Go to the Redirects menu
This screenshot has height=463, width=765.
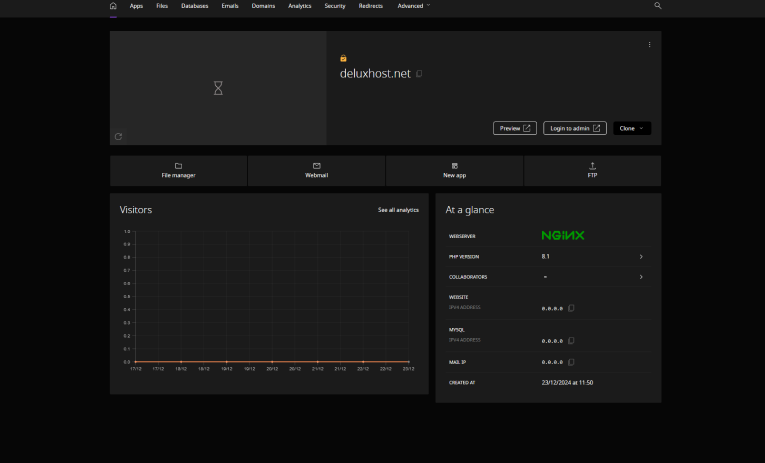pyautogui.click(x=371, y=6)
